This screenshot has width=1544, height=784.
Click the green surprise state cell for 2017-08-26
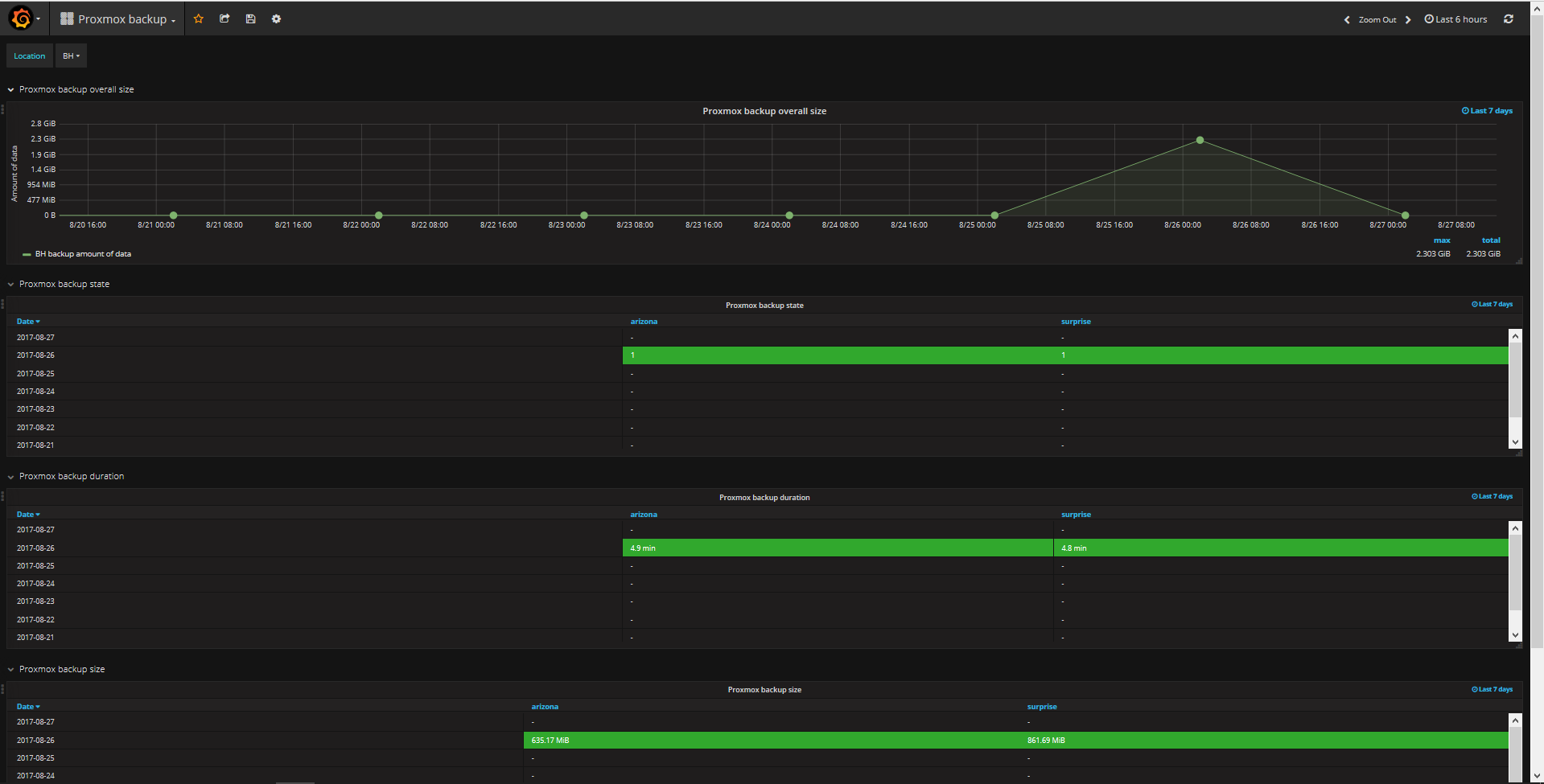(1281, 355)
